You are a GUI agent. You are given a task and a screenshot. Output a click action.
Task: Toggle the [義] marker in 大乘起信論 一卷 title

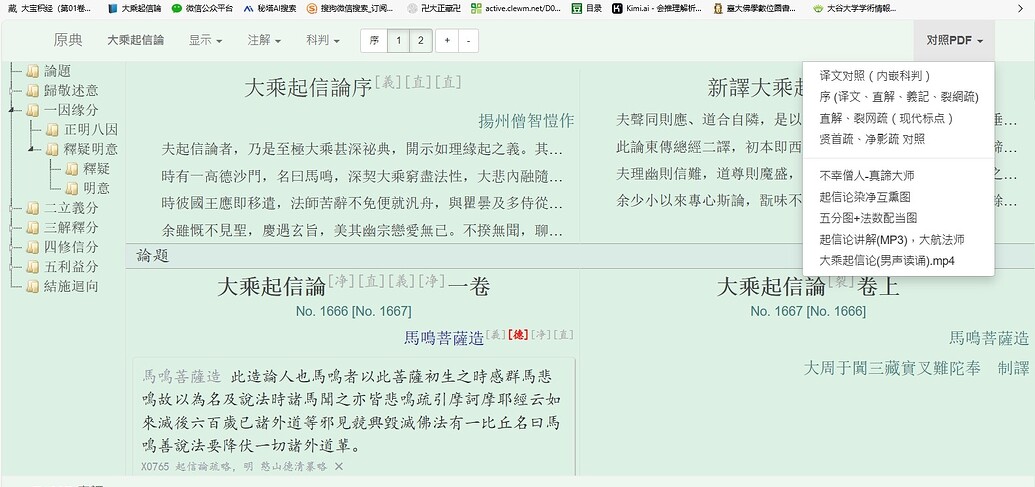pyautogui.click(x=402, y=281)
